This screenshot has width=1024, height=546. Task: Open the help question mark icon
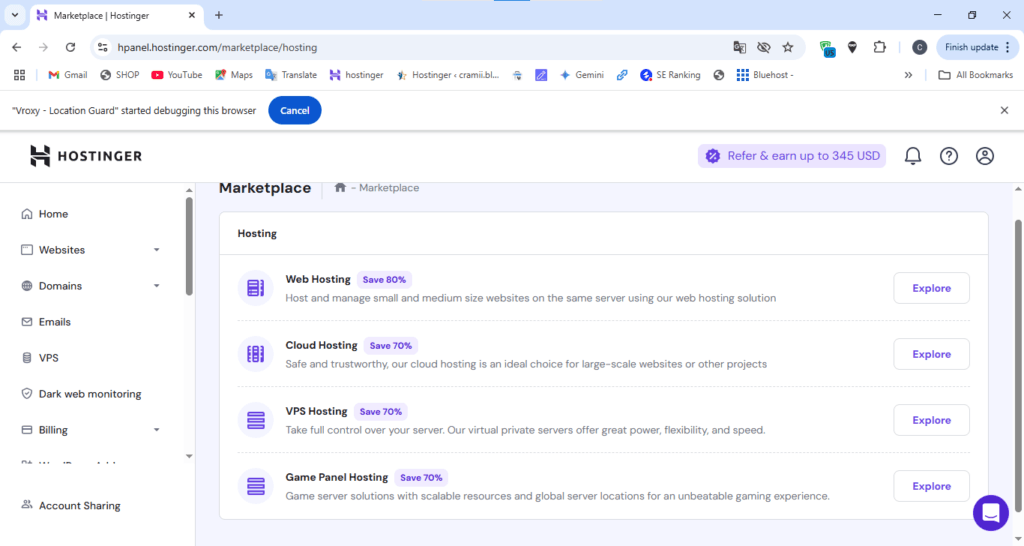948,156
